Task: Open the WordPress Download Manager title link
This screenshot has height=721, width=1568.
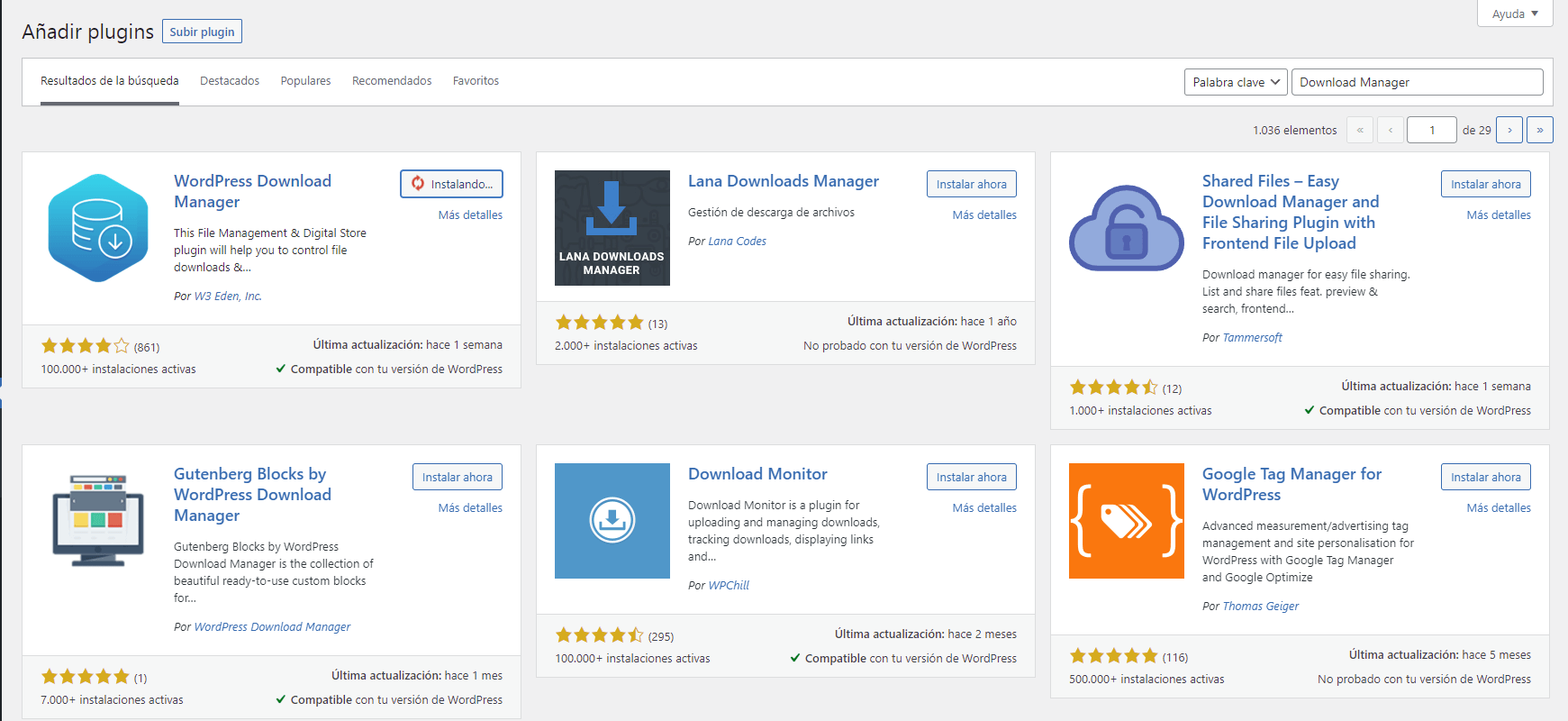Action: (x=252, y=191)
